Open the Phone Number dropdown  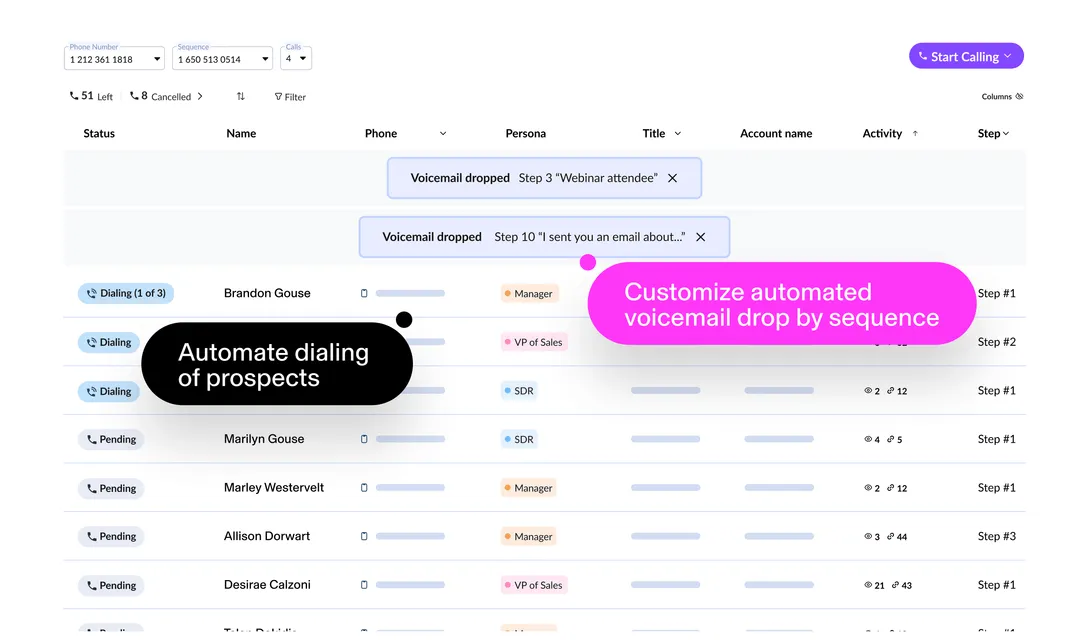click(155, 59)
